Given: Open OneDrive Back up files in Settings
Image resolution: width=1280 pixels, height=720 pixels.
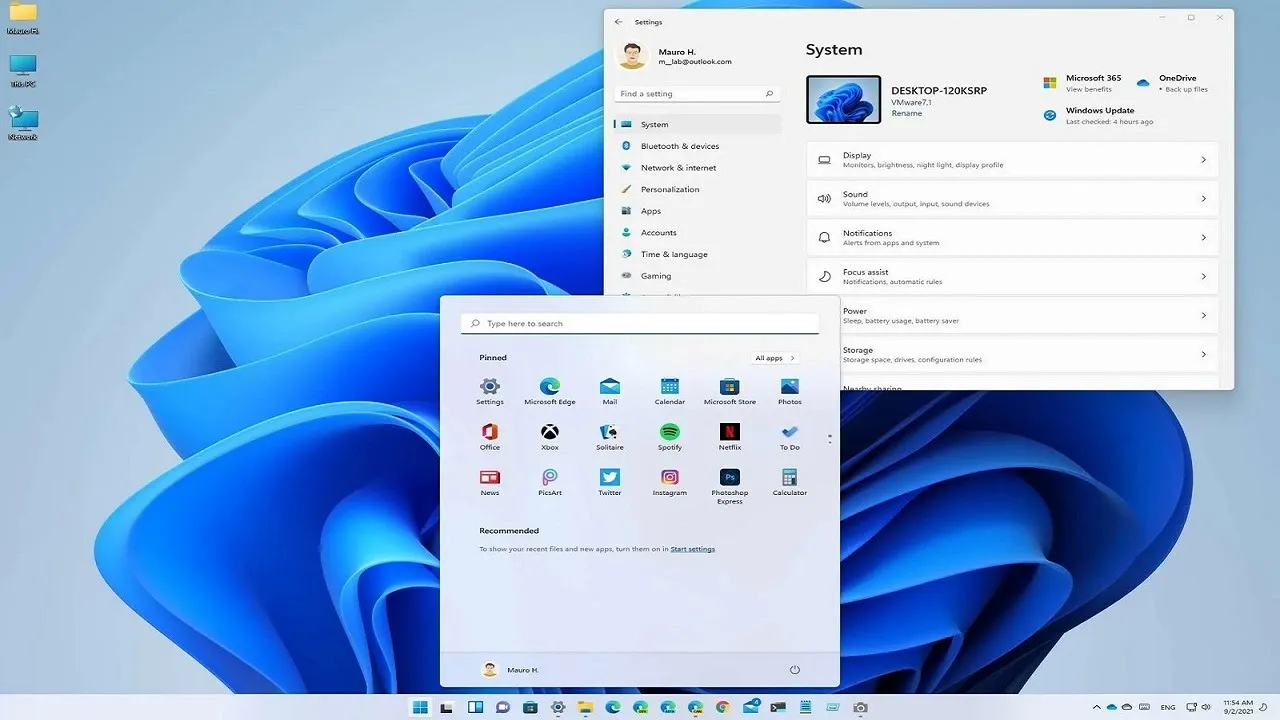Looking at the screenshot, I should click(1172, 83).
